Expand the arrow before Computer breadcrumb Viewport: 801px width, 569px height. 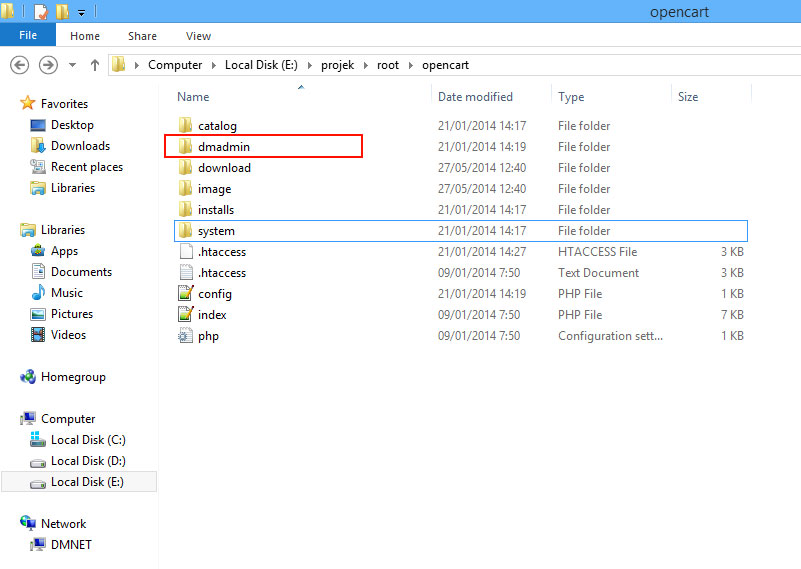point(136,65)
